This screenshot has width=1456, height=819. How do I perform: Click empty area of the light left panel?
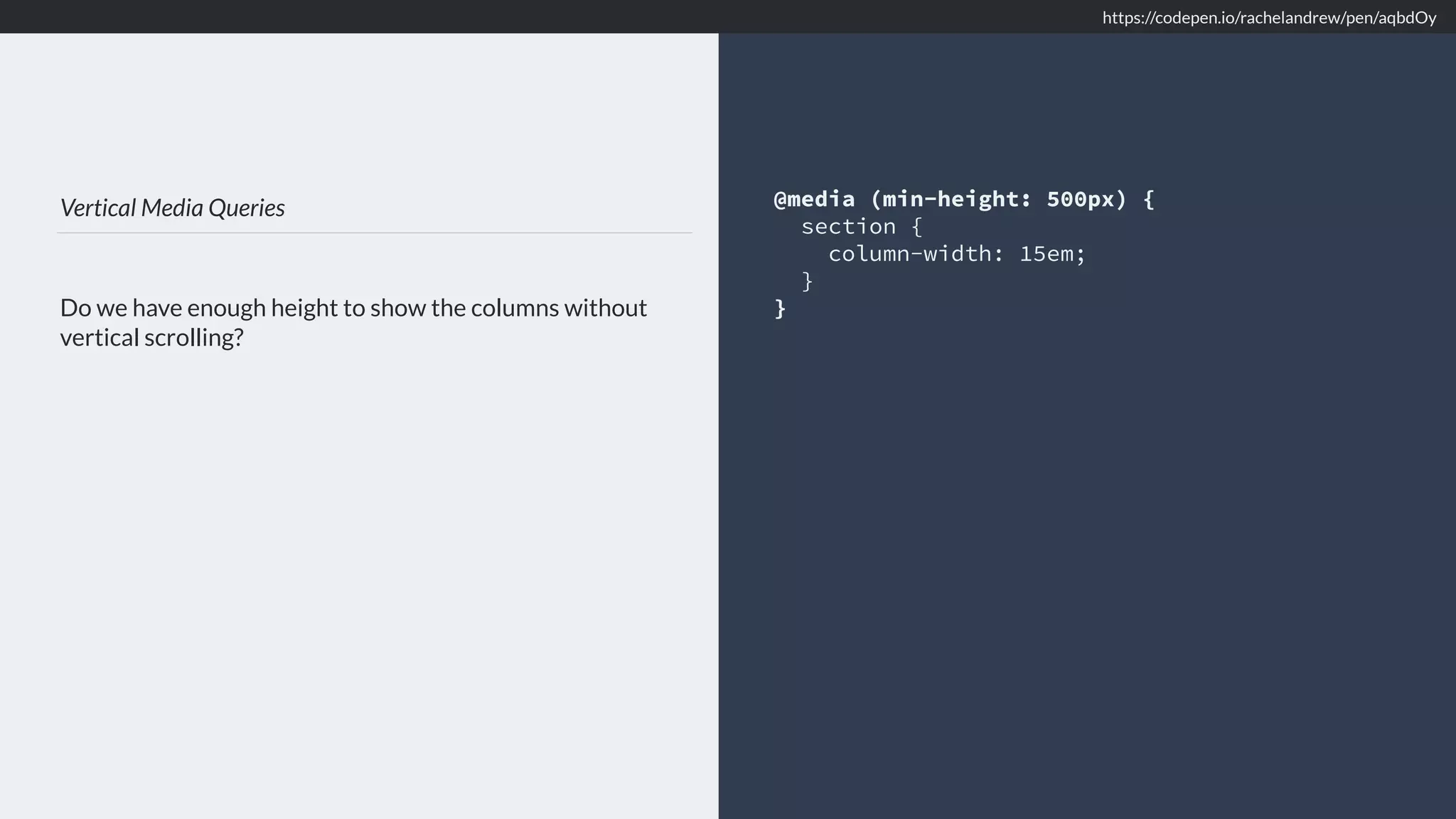(355, 569)
